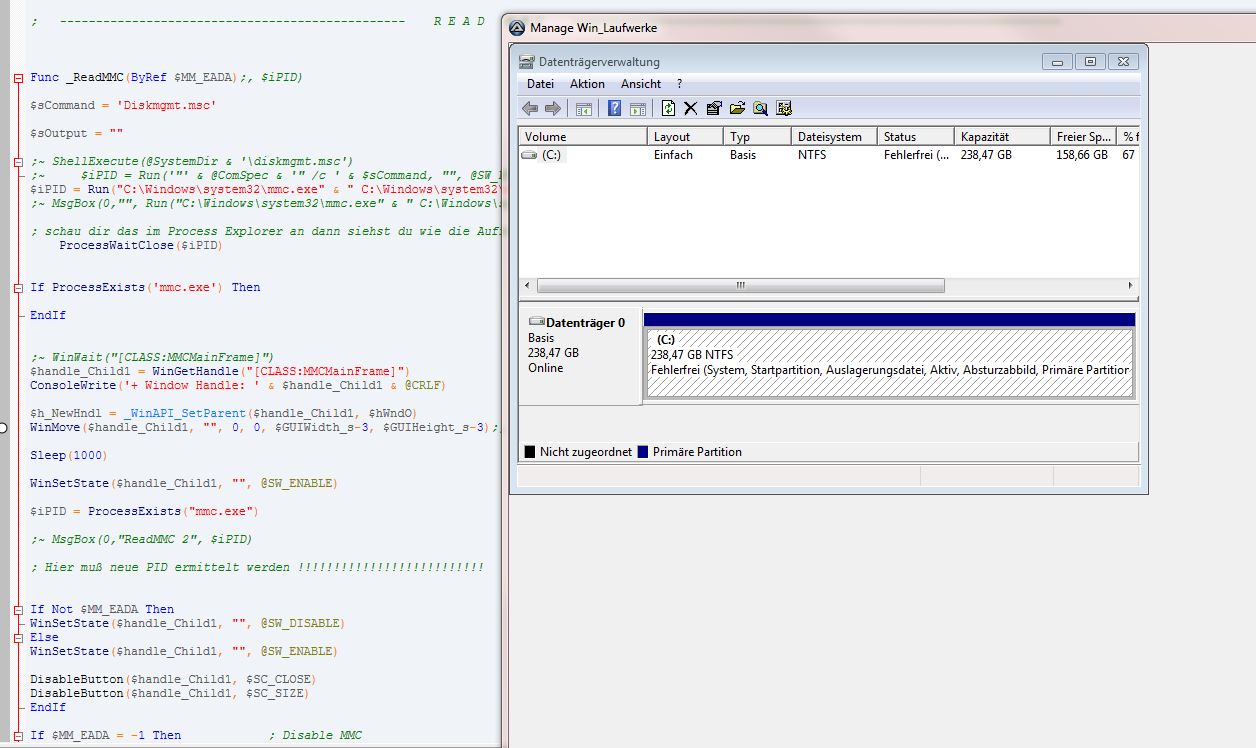Screen dimensions: 1256x748
Task: Click the blue Help question-mark toolbar icon
Action: [614, 108]
